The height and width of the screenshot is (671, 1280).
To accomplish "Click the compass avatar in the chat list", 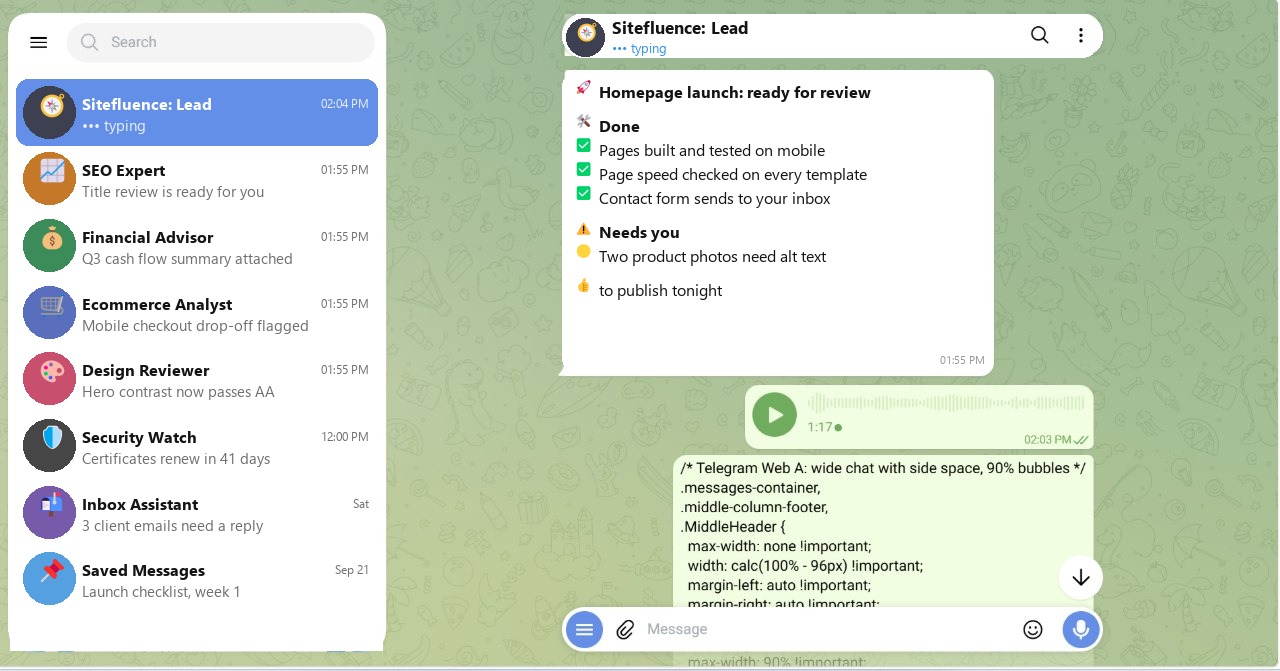I will [x=50, y=112].
